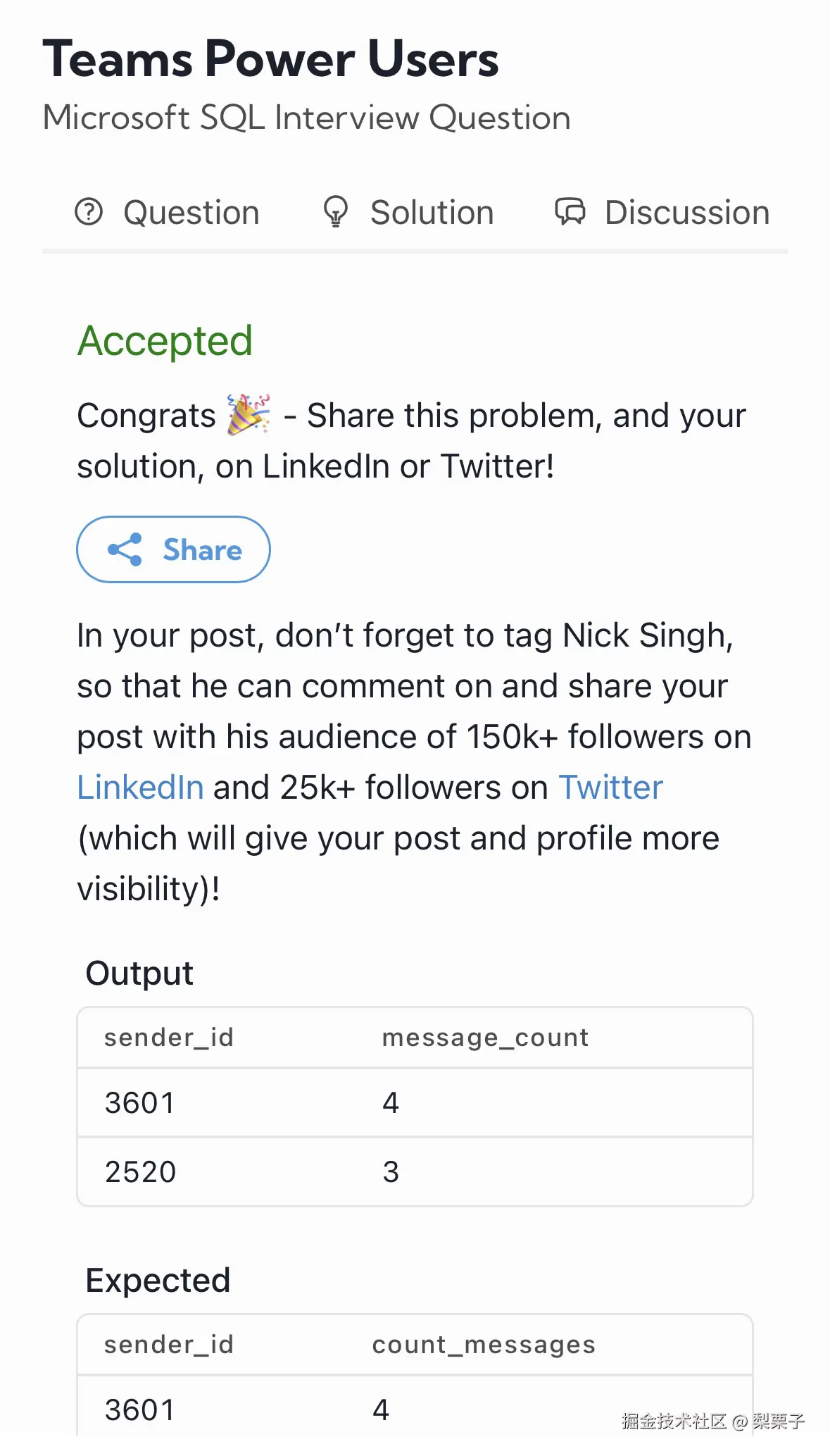Image resolution: width=830 pixels, height=1456 pixels.
Task: Open the Solution tab label
Action: tap(432, 213)
